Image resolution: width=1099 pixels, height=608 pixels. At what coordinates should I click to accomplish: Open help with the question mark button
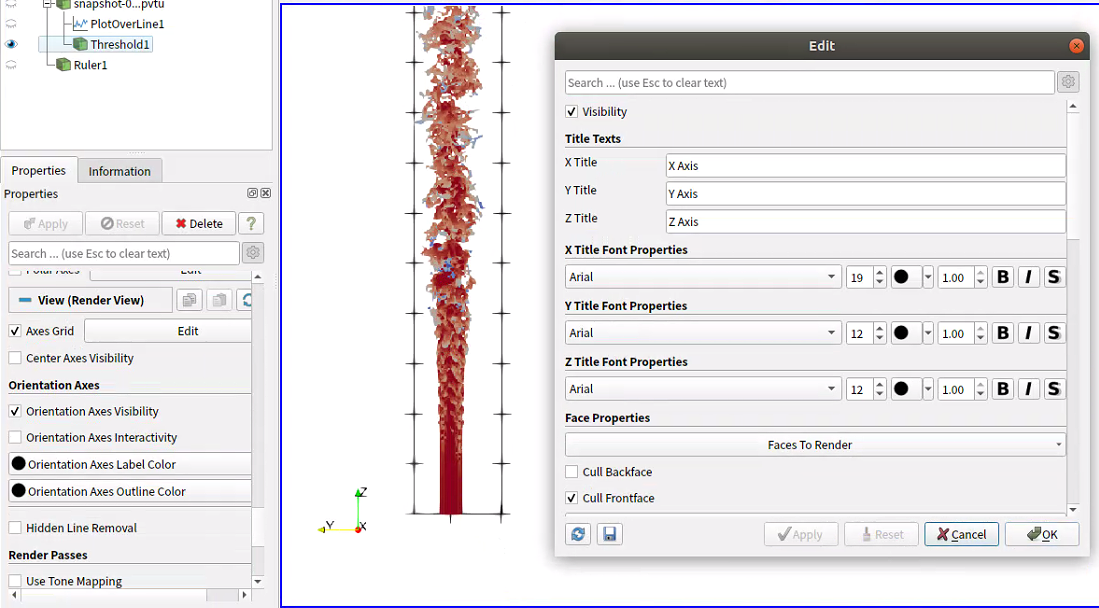(252, 224)
